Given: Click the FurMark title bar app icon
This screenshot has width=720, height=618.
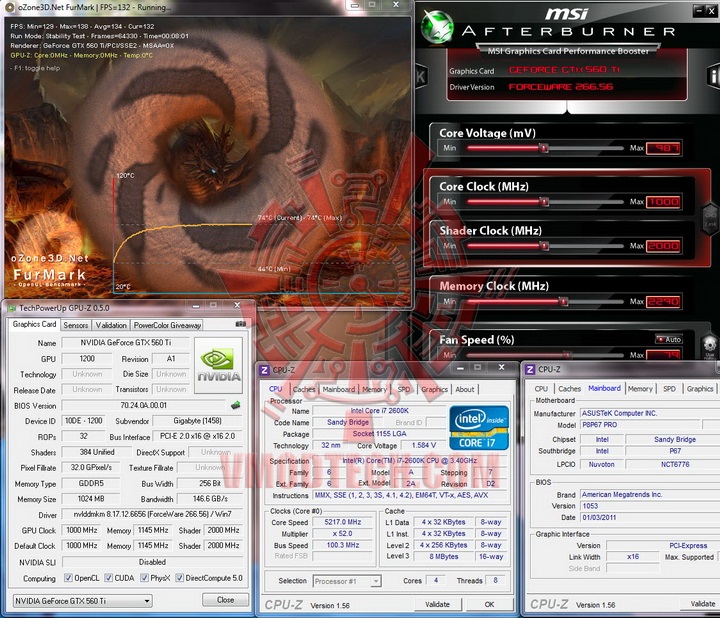Looking at the screenshot, I should (10, 7).
